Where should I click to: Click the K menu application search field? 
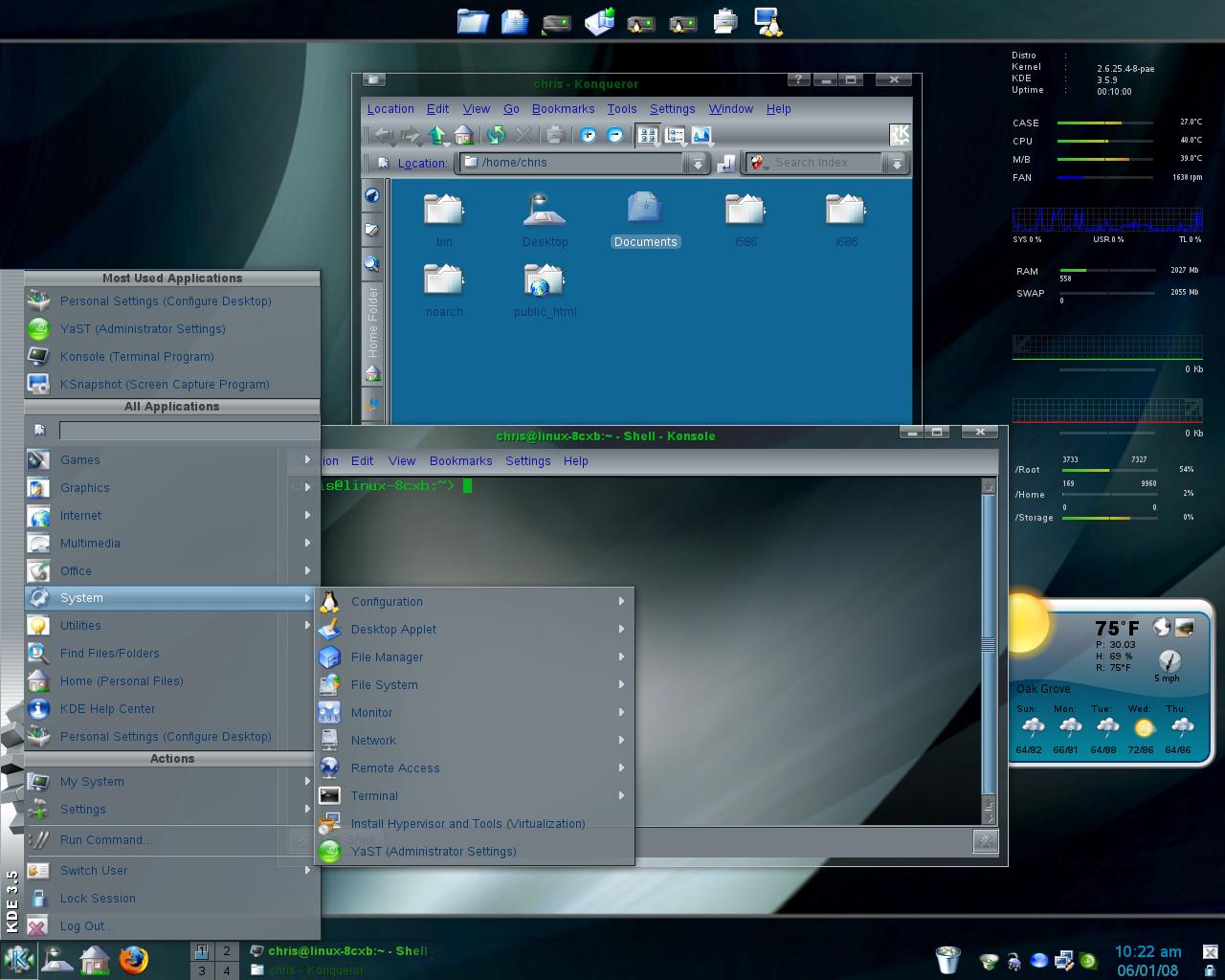pos(189,431)
